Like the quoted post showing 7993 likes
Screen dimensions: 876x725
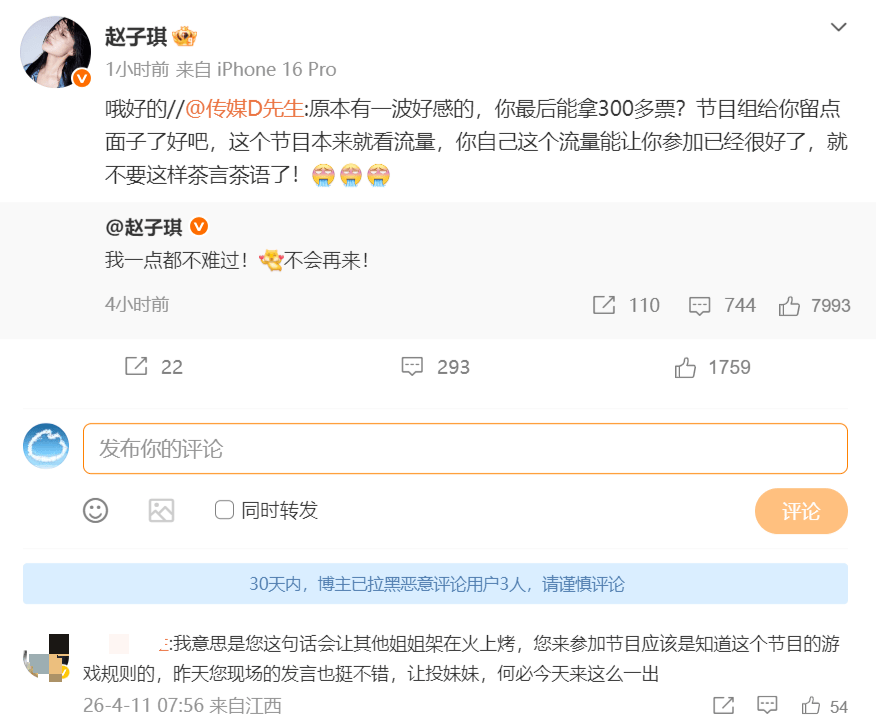pyautogui.click(x=790, y=306)
